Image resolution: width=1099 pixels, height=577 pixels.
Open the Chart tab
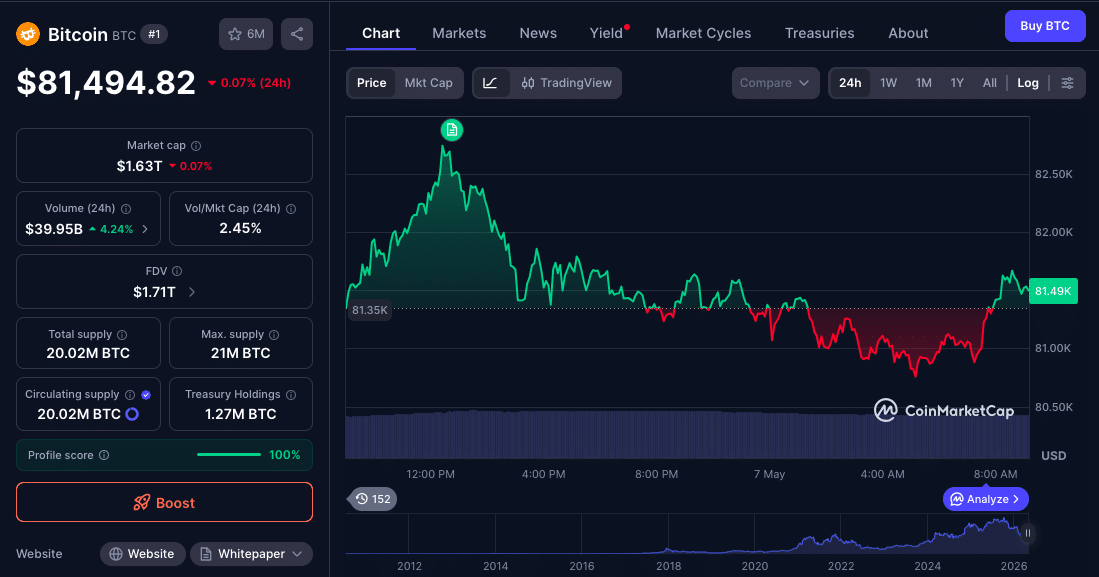pos(381,33)
